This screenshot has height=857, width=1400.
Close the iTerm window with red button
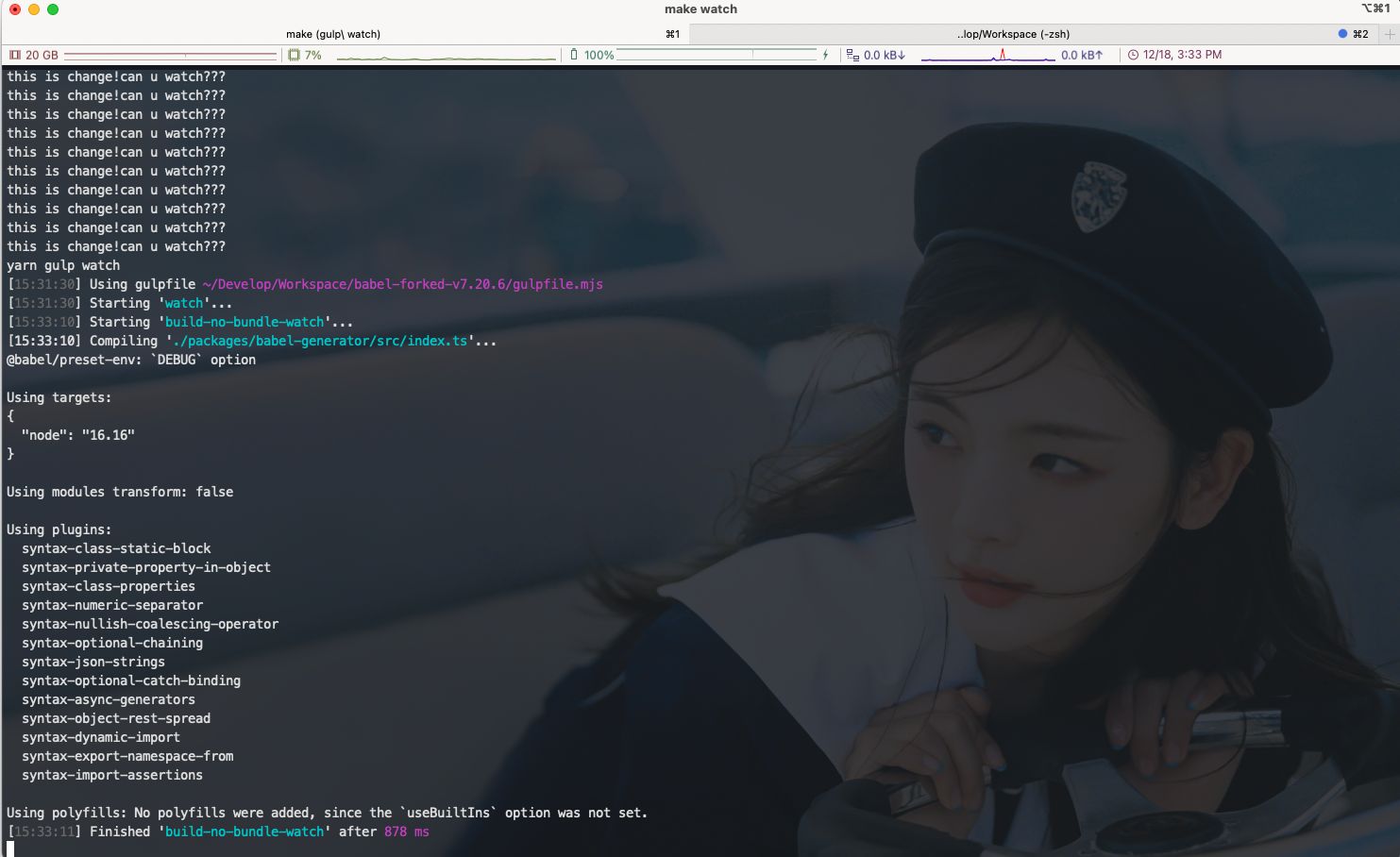(15, 9)
